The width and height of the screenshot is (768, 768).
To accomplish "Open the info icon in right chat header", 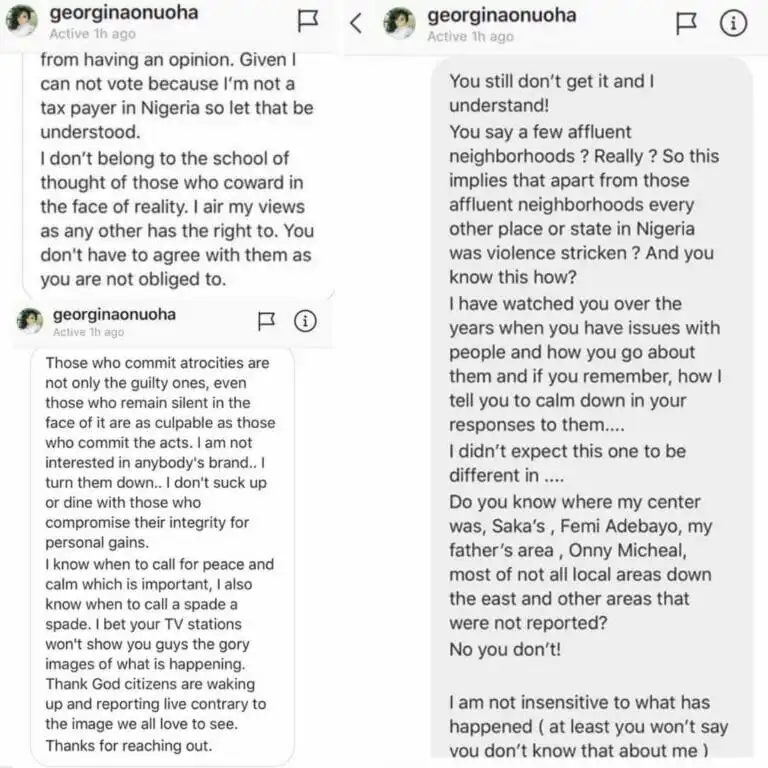I will (x=733, y=23).
